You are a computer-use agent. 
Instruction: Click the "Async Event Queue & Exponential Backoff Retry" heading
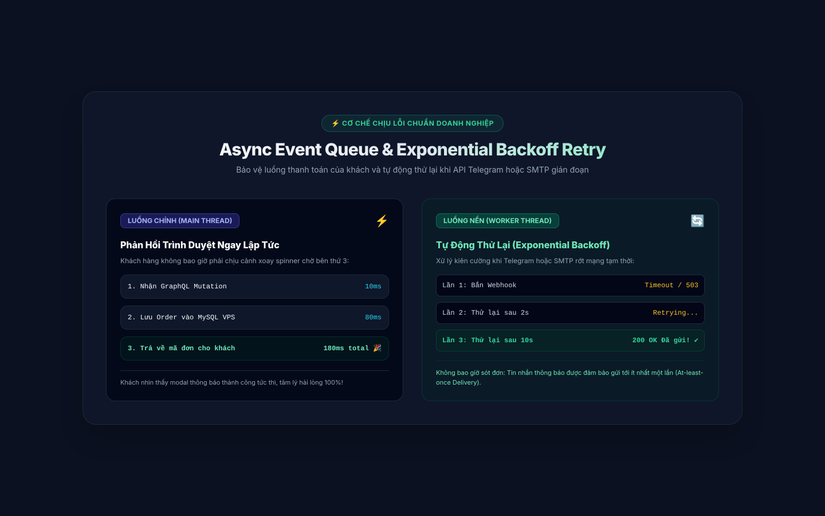[x=412, y=149]
